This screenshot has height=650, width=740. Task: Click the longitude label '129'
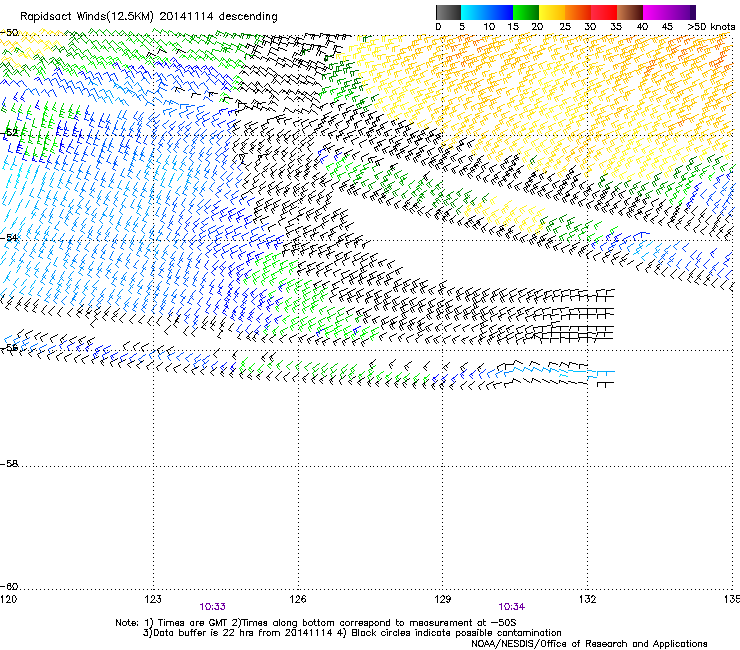point(443,599)
